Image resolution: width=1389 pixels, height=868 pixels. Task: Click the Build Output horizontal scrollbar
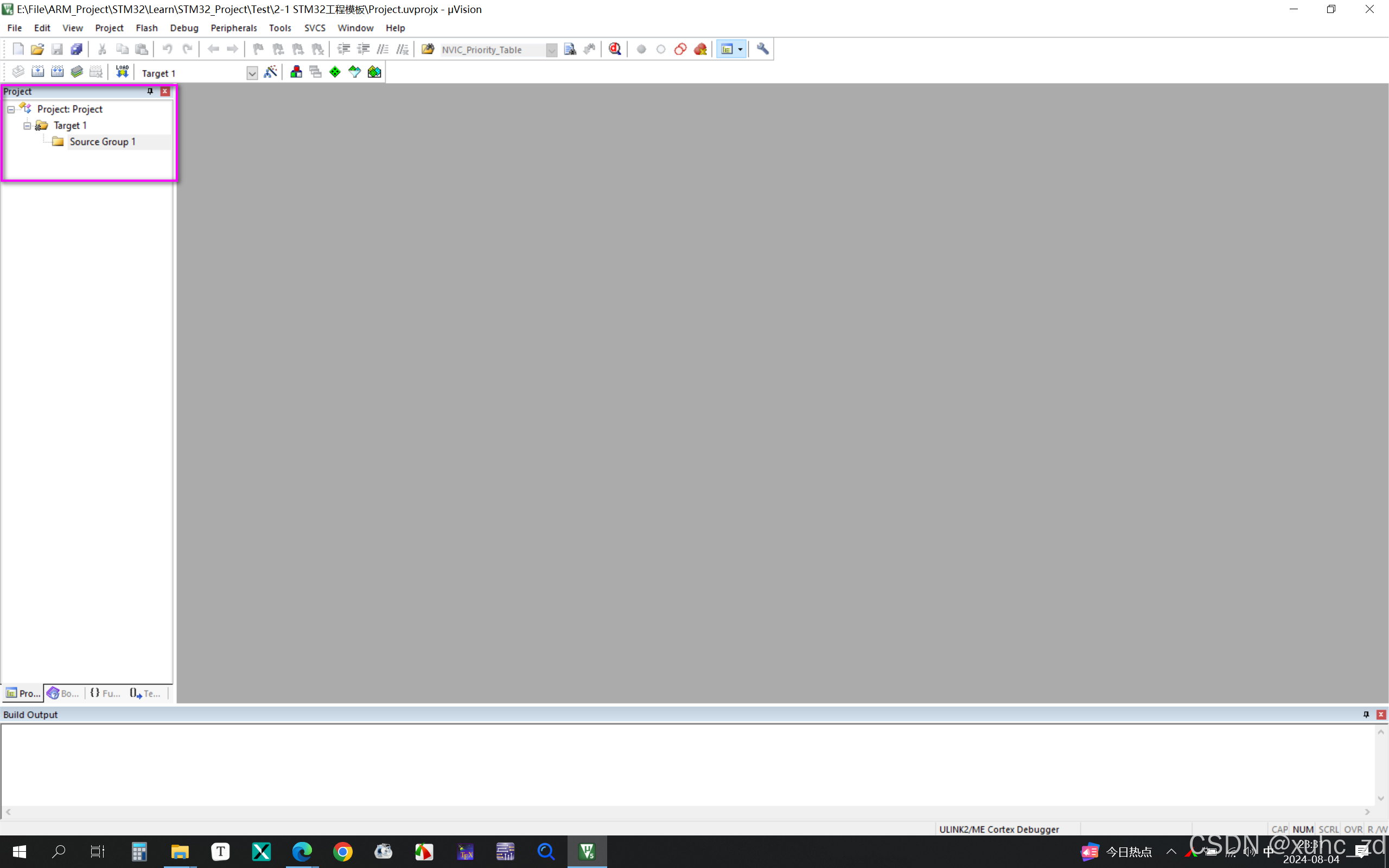tap(687, 812)
